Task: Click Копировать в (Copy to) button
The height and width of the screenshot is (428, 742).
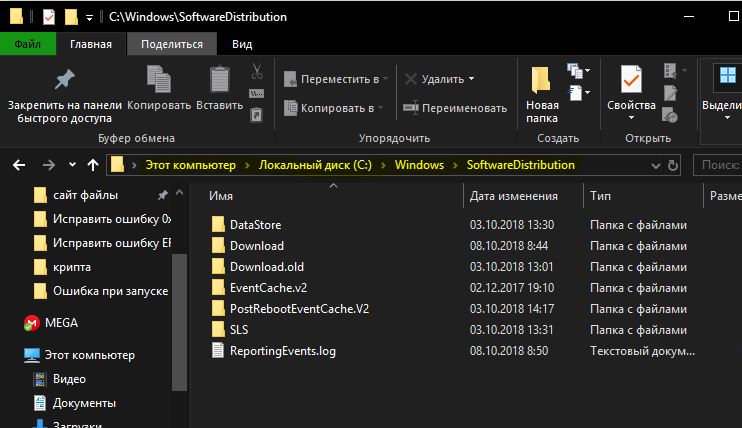Action: coord(333,108)
